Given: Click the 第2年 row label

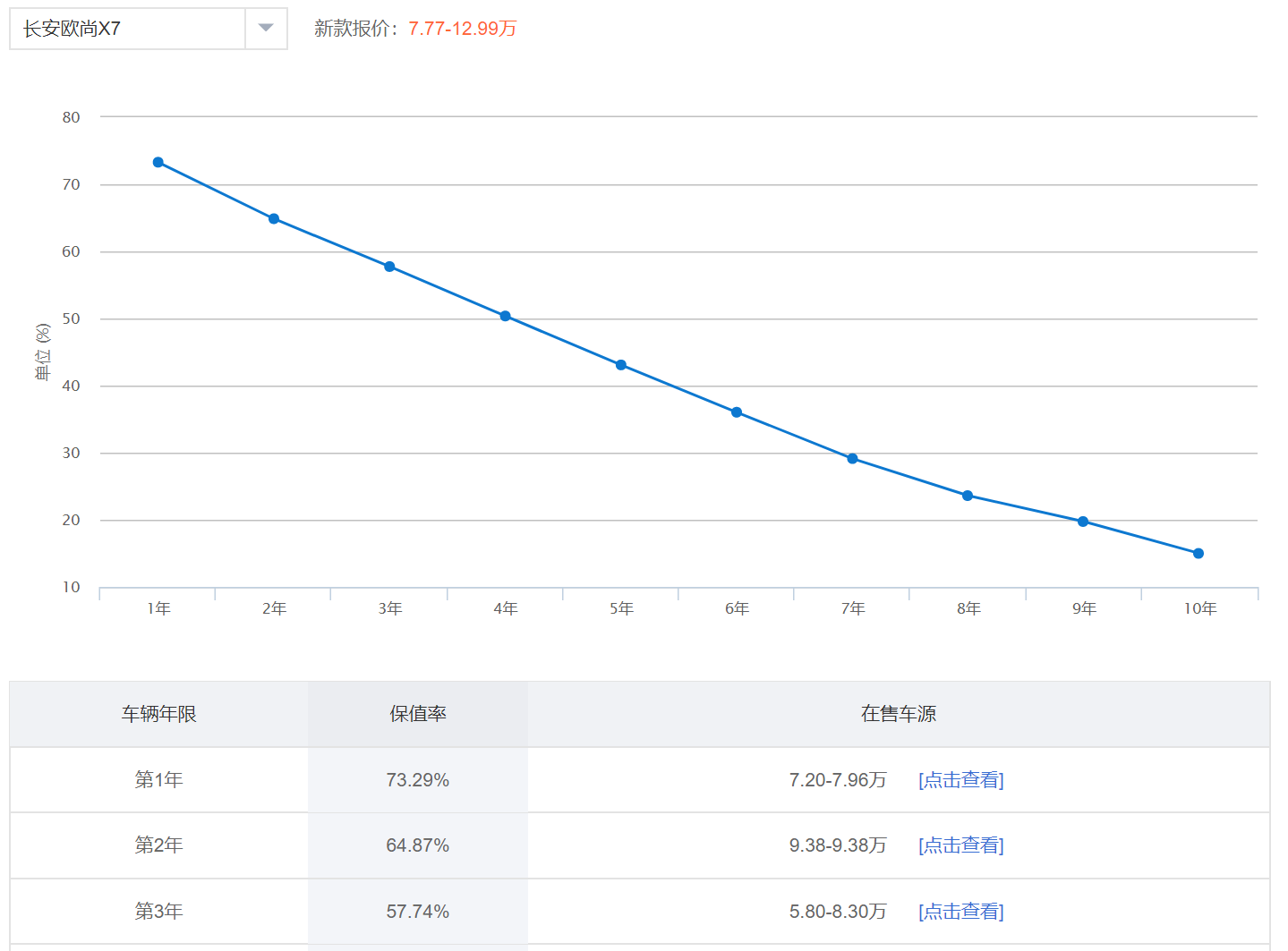Looking at the screenshot, I should [x=159, y=845].
